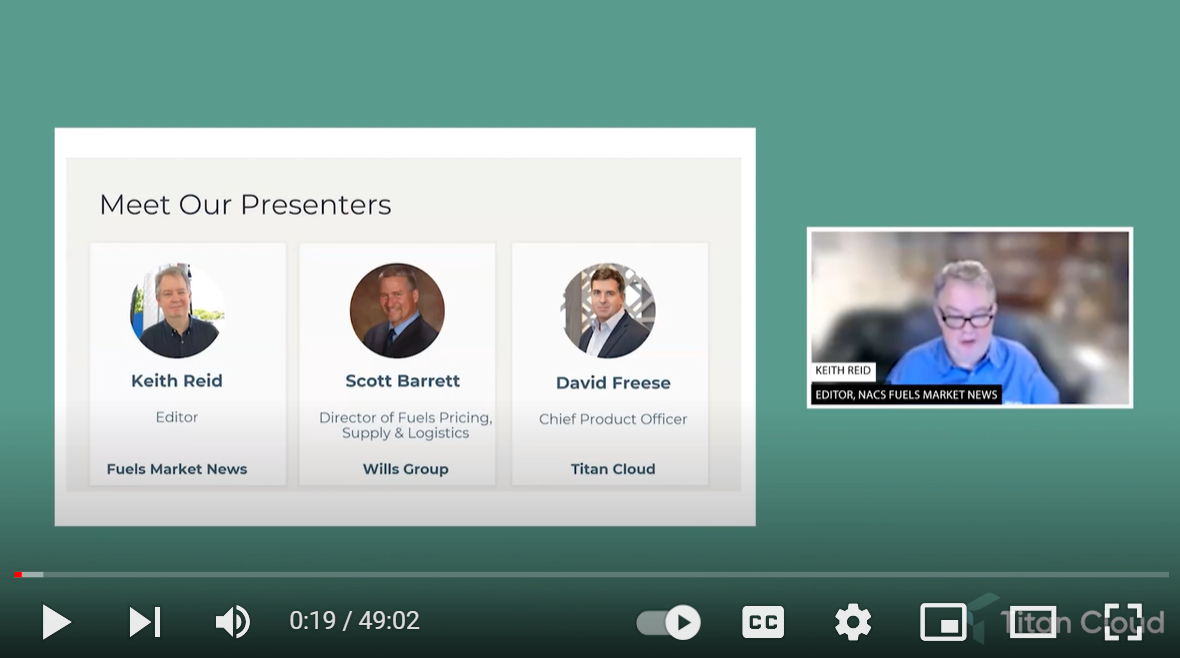1180x658 pixels.
Task: Open video settings gear
Action: [x=853, y=623]
